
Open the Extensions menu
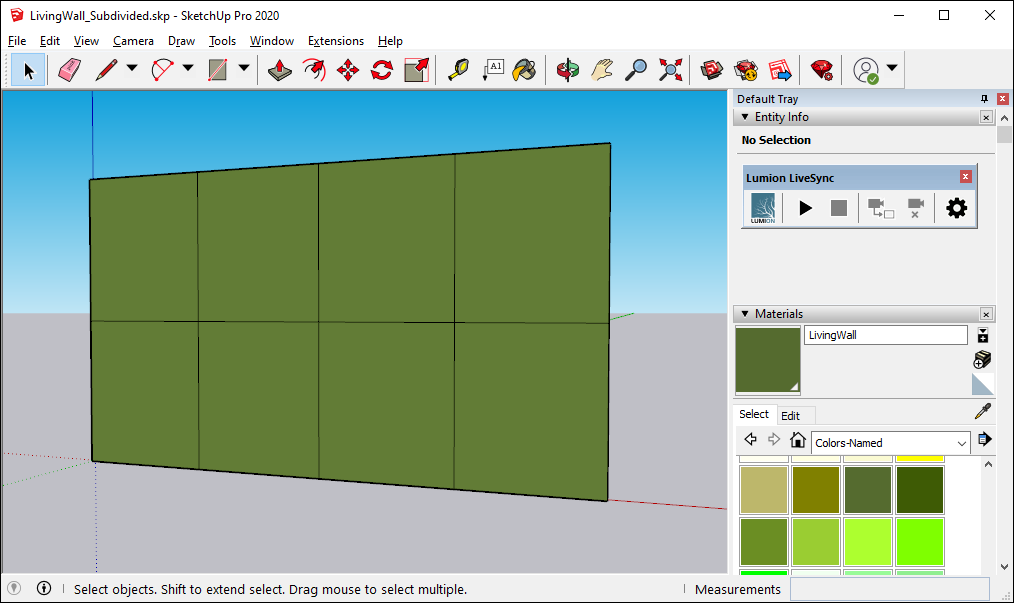click(x=335, y=41)
